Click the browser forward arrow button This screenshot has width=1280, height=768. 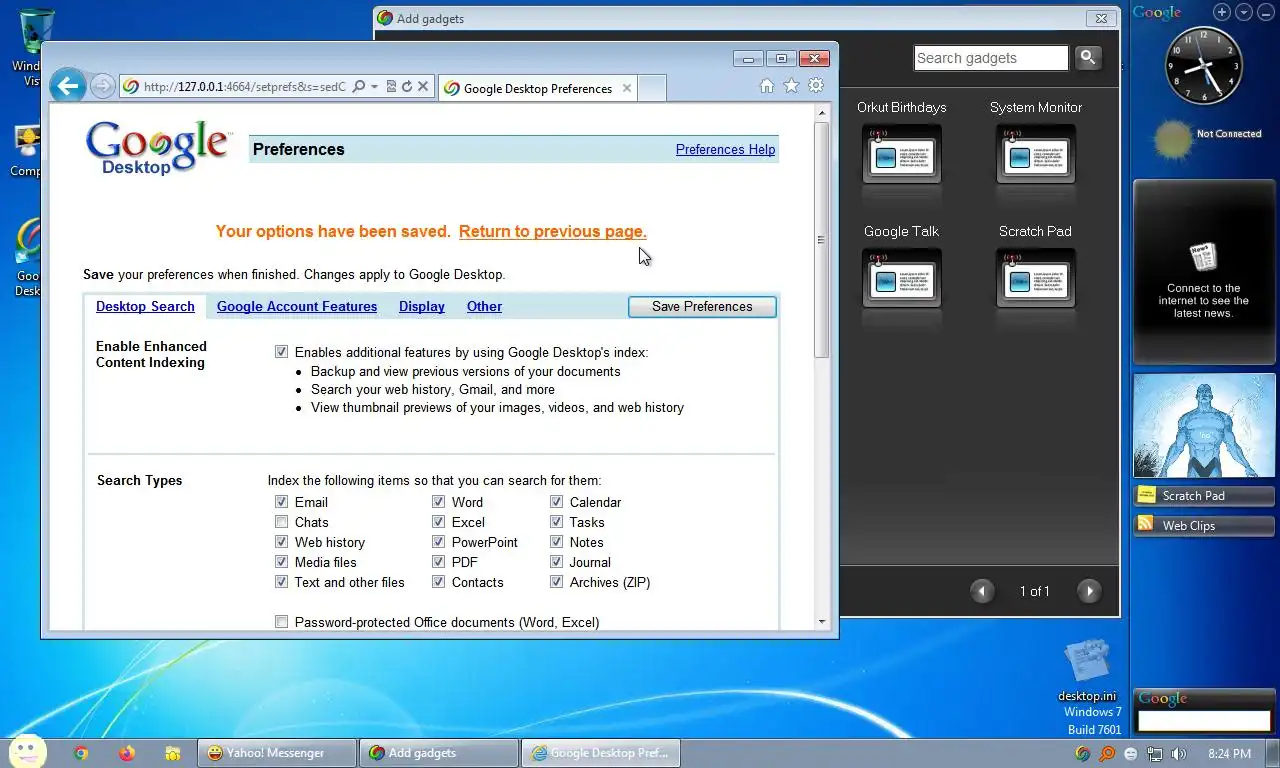click(102, 87)
